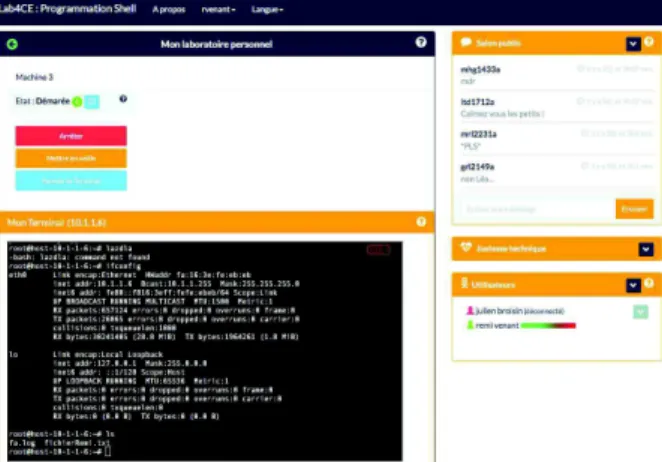Click the heart icon in Assistance technique
Image resolution: width=662 pixels, height=462 pixels.
466,247
